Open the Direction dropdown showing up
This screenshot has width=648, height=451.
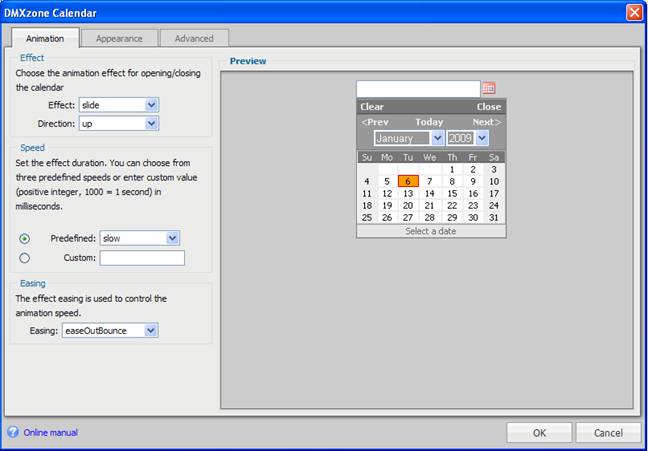click(119, 123)
